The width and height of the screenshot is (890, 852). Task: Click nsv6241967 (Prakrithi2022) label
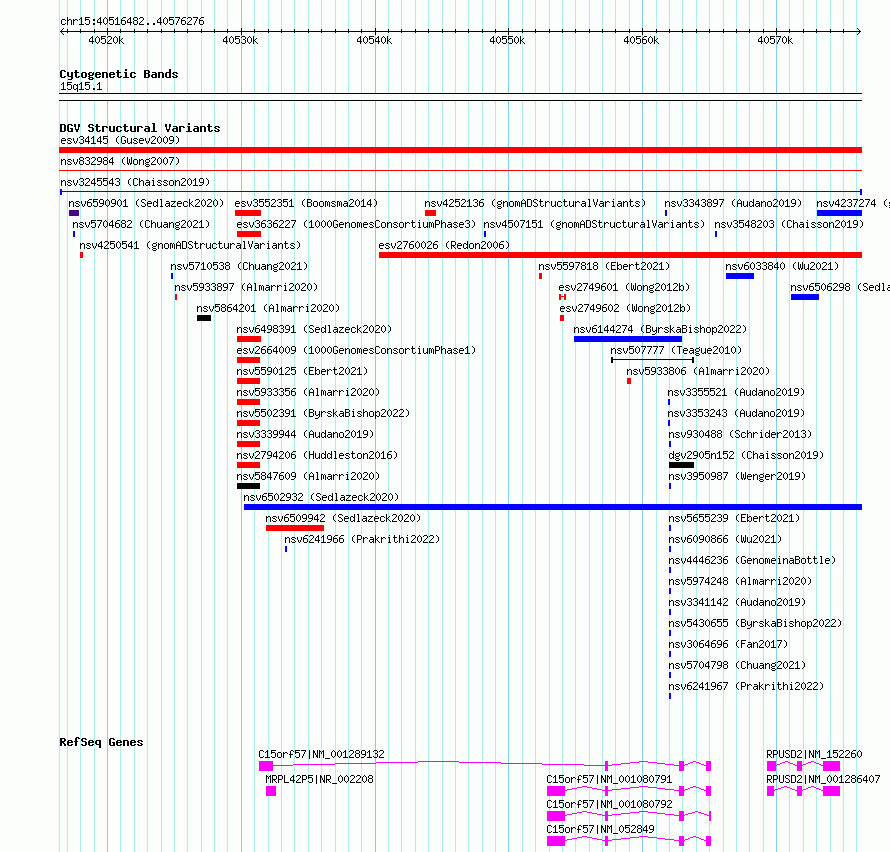tap(746, 686)
